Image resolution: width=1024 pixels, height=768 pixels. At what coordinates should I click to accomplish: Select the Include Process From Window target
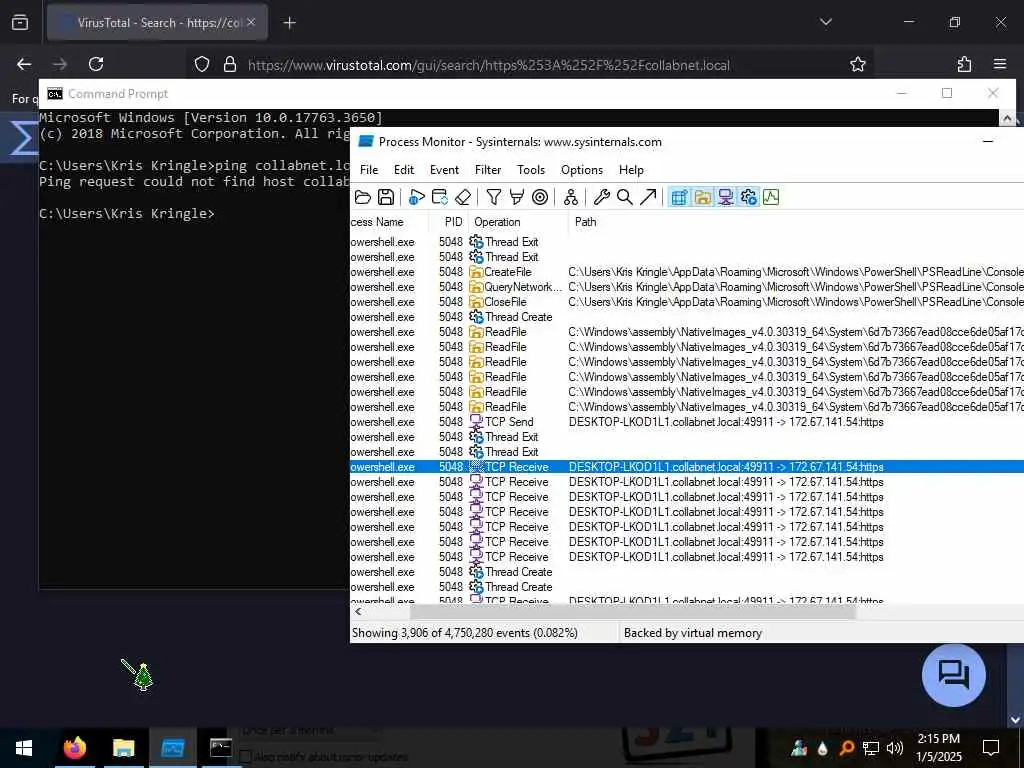[539, 197]
